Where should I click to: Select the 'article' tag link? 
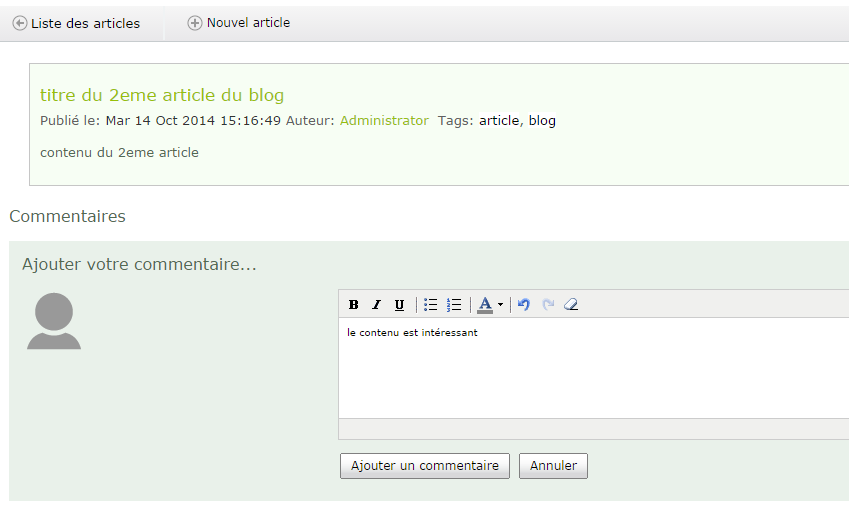point(499,121)
